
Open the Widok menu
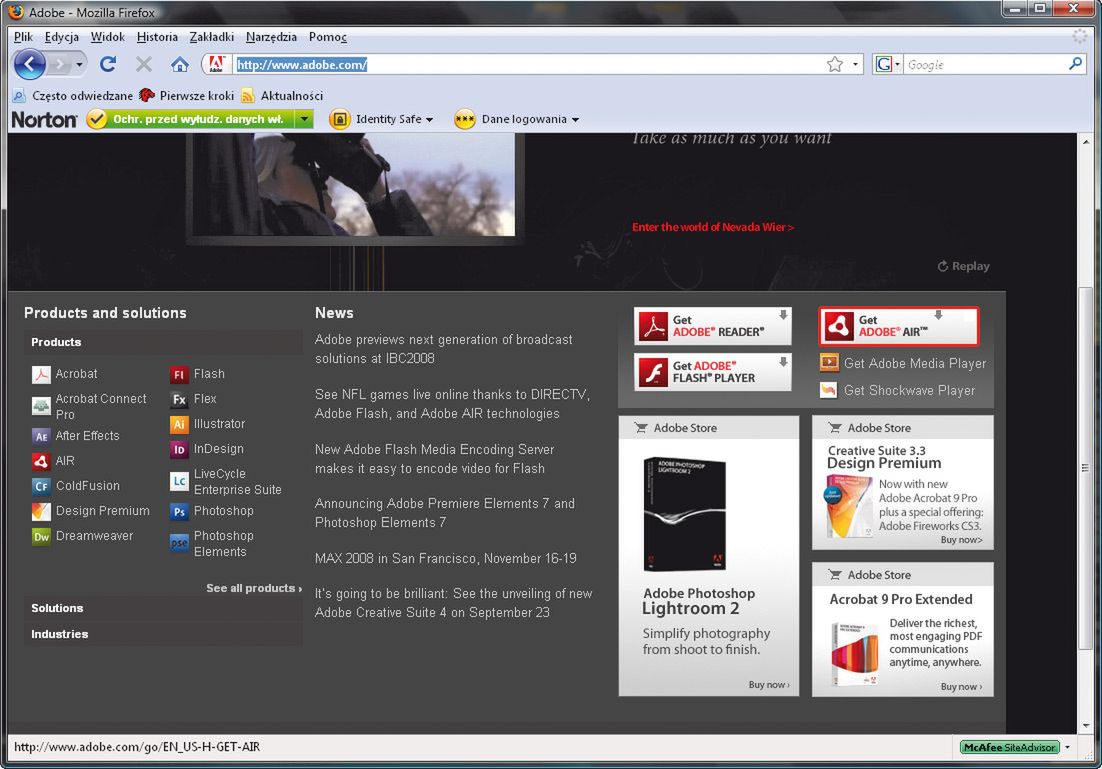(108, 37)
